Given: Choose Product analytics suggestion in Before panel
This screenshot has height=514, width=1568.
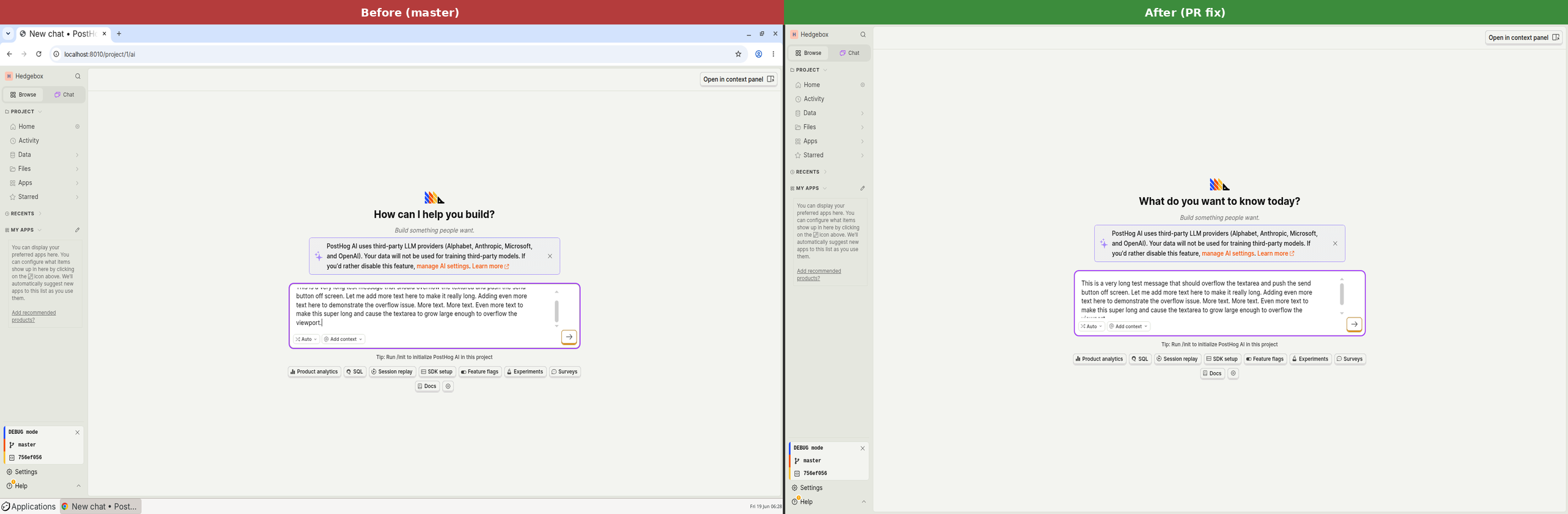Looking at the screenshot, I should click(314, 372).
